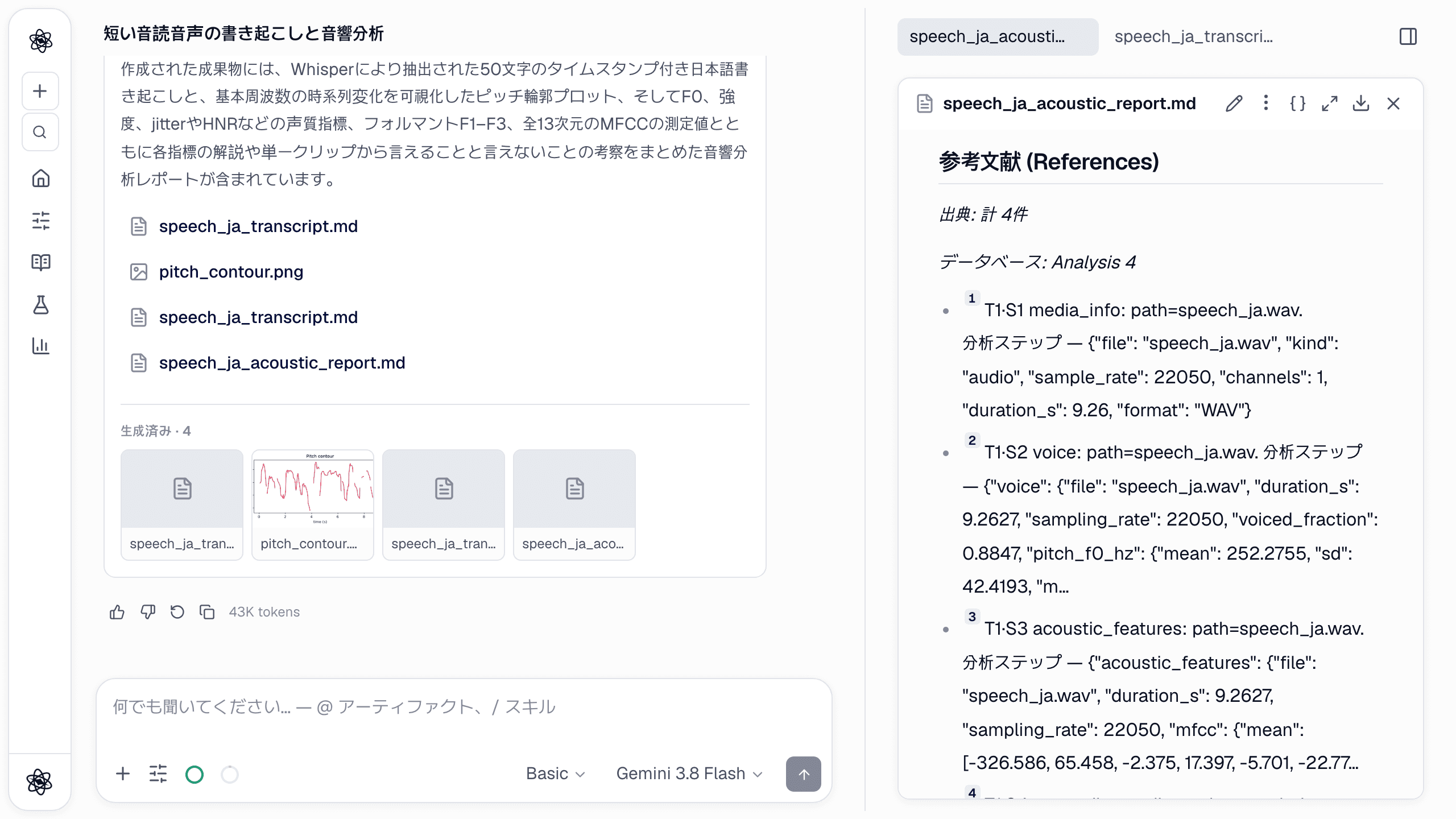Viewport: 1456px width, 819px height.
Task: Copy the response text
Action: tap(207, 612)
